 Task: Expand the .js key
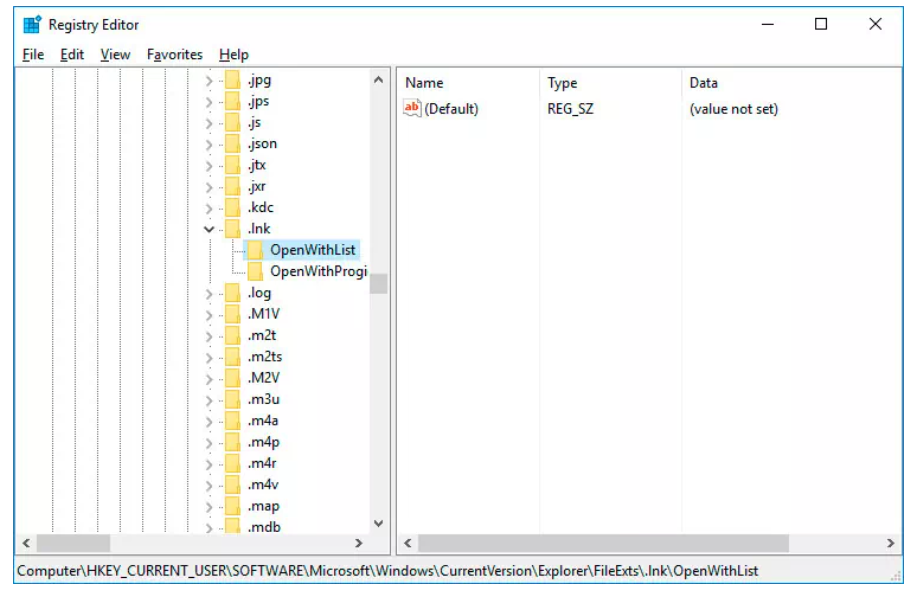tap(209, 124)
